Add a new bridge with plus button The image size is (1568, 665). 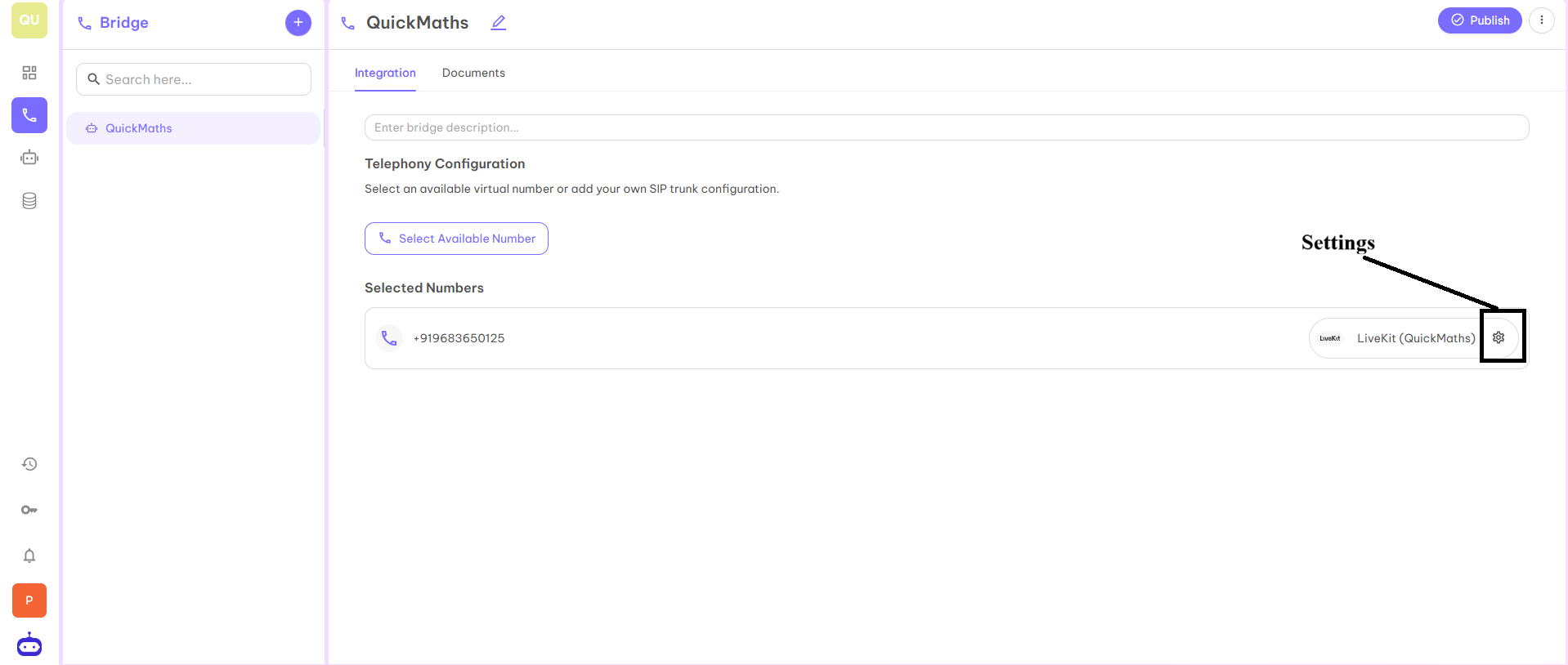coord(298,22)
